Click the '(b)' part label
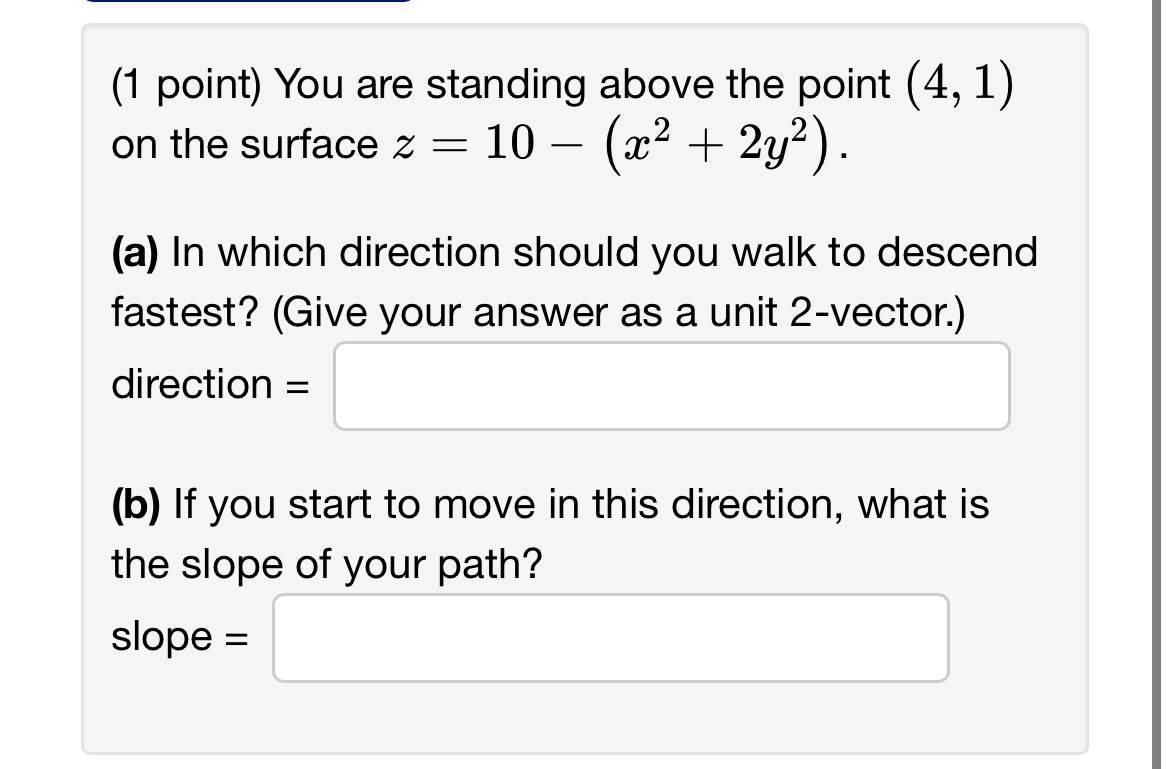Screen dimensions: 1170x769 [139, 504]
